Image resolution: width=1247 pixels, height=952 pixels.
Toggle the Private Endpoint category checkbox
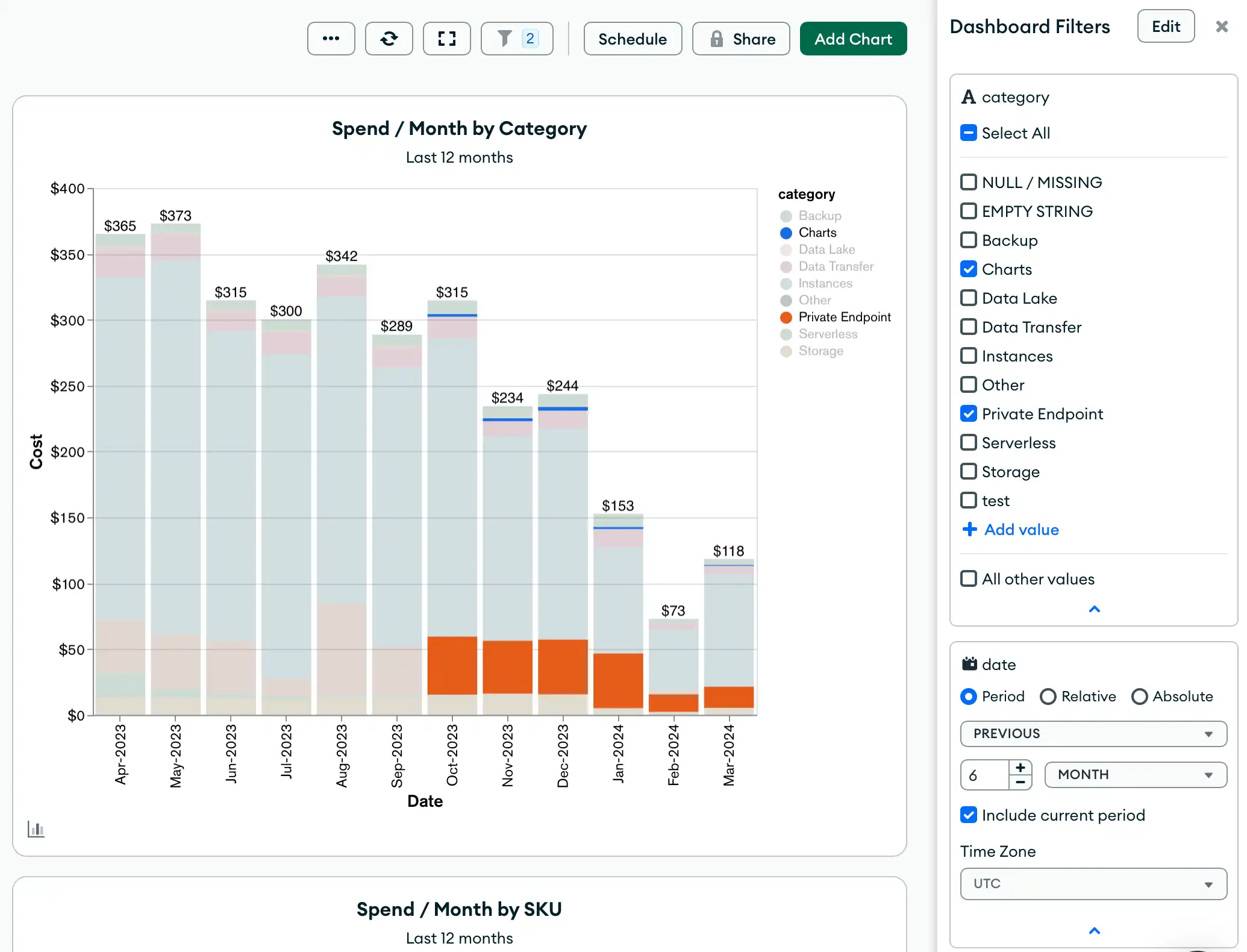968,414
